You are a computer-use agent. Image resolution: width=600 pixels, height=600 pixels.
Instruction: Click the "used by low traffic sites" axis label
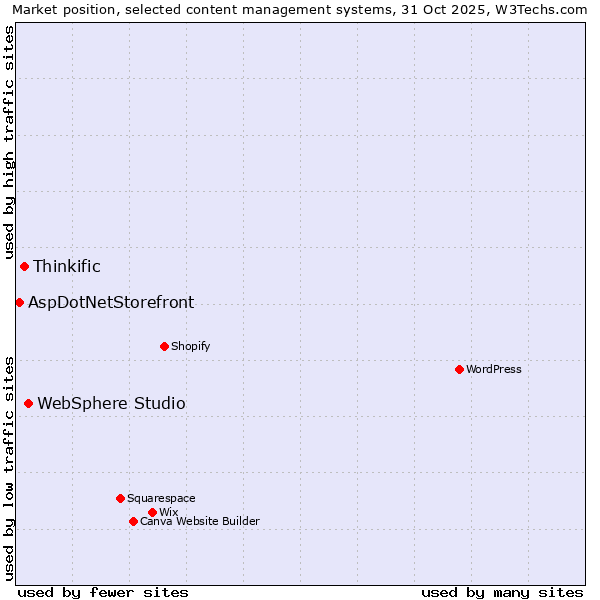tap(9, 467)
